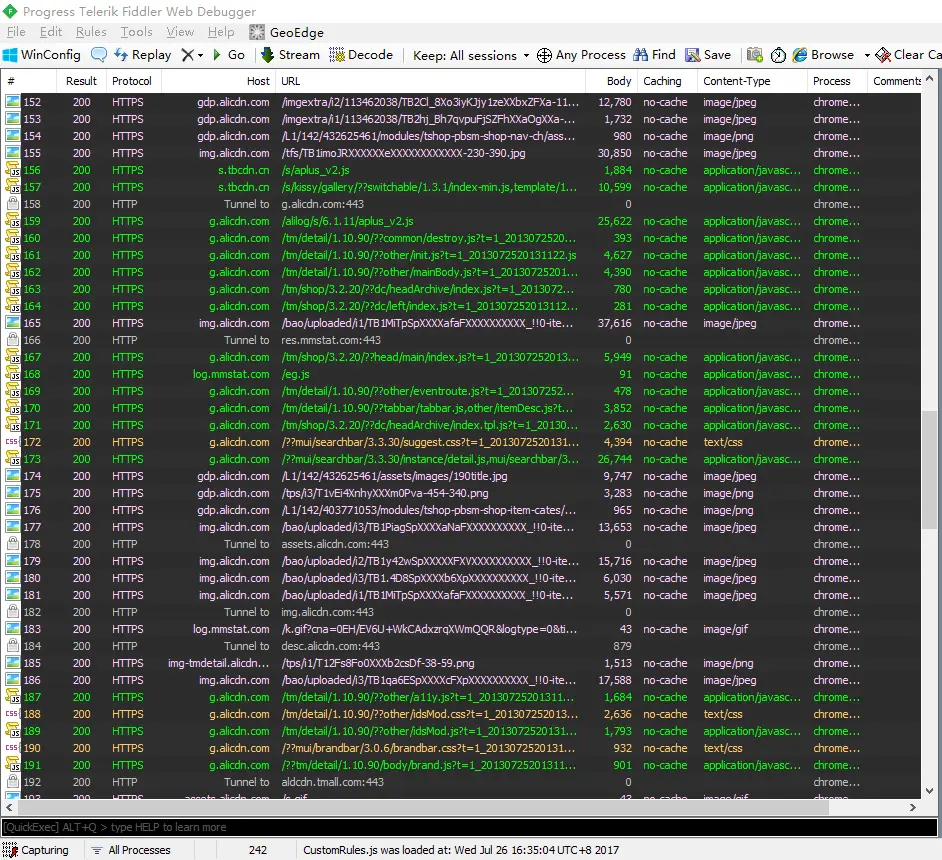The width and height of the screenshot is (942, 860).
Task: Open the Keep: All sessions dropdown
Action: pyautogui.click(x=471, y=55)
